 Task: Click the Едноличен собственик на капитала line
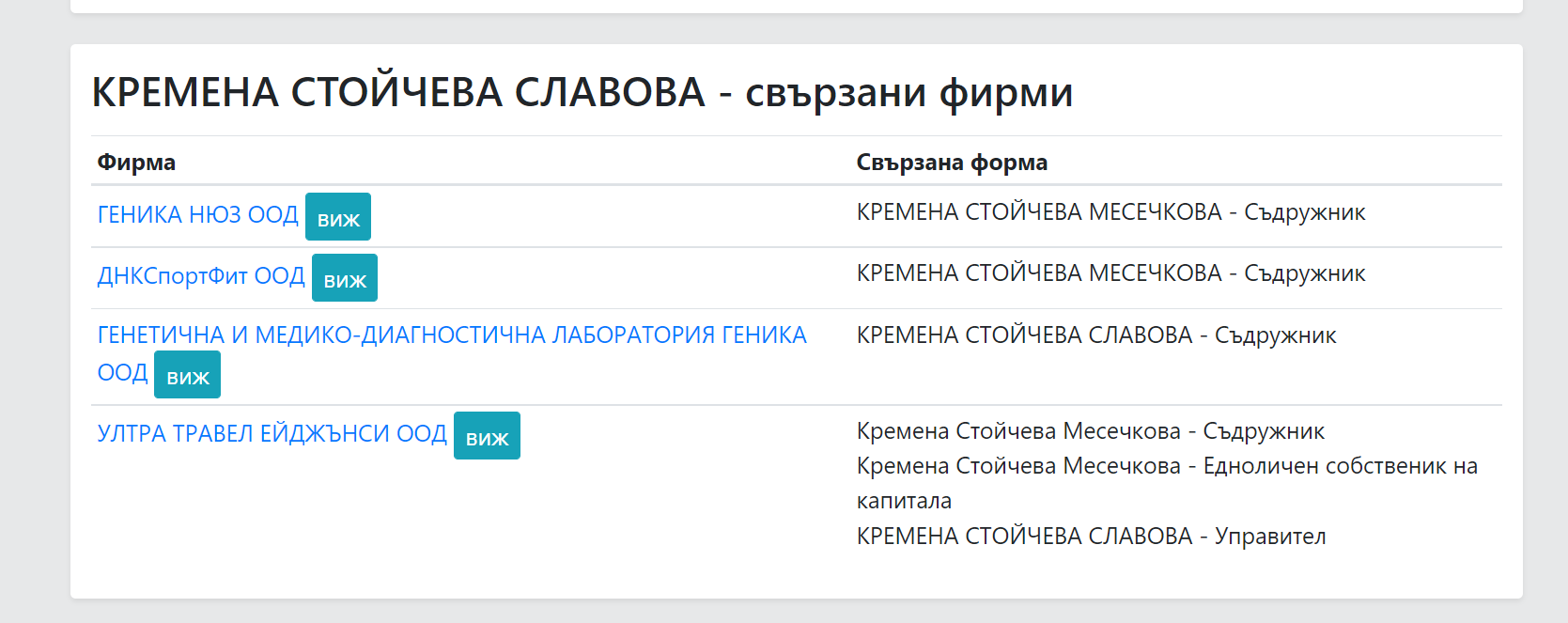pyautogui.click(x=1167, y=483)
